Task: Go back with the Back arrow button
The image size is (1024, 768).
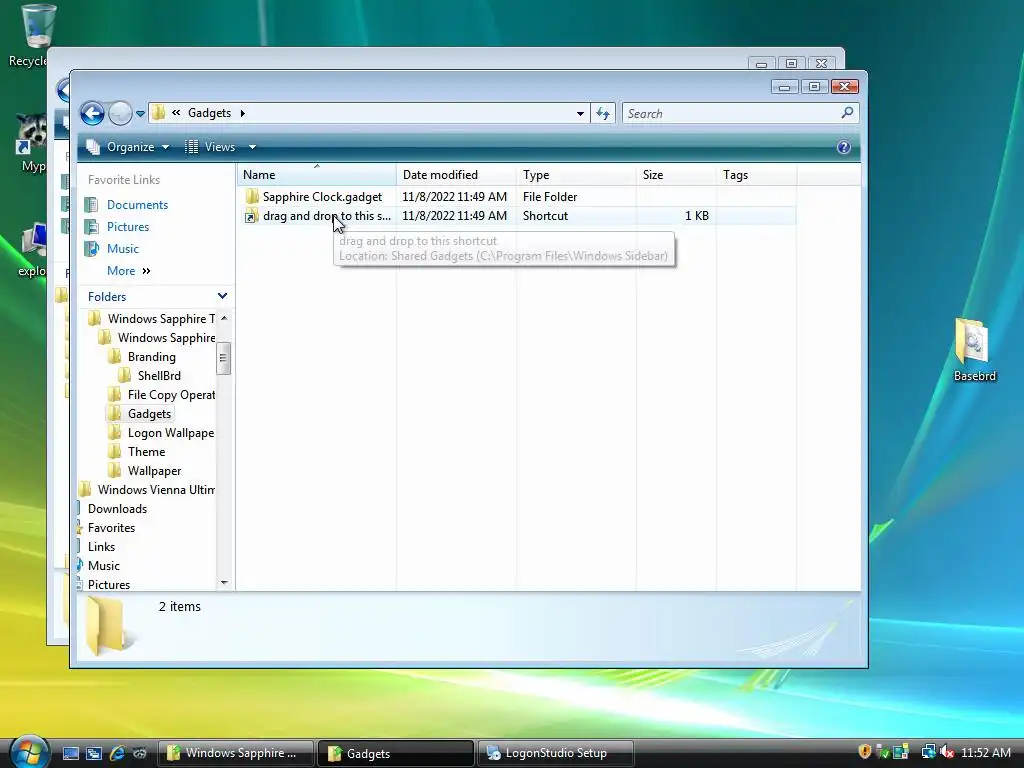Action: pyautogui.click(x=92, y=114)
